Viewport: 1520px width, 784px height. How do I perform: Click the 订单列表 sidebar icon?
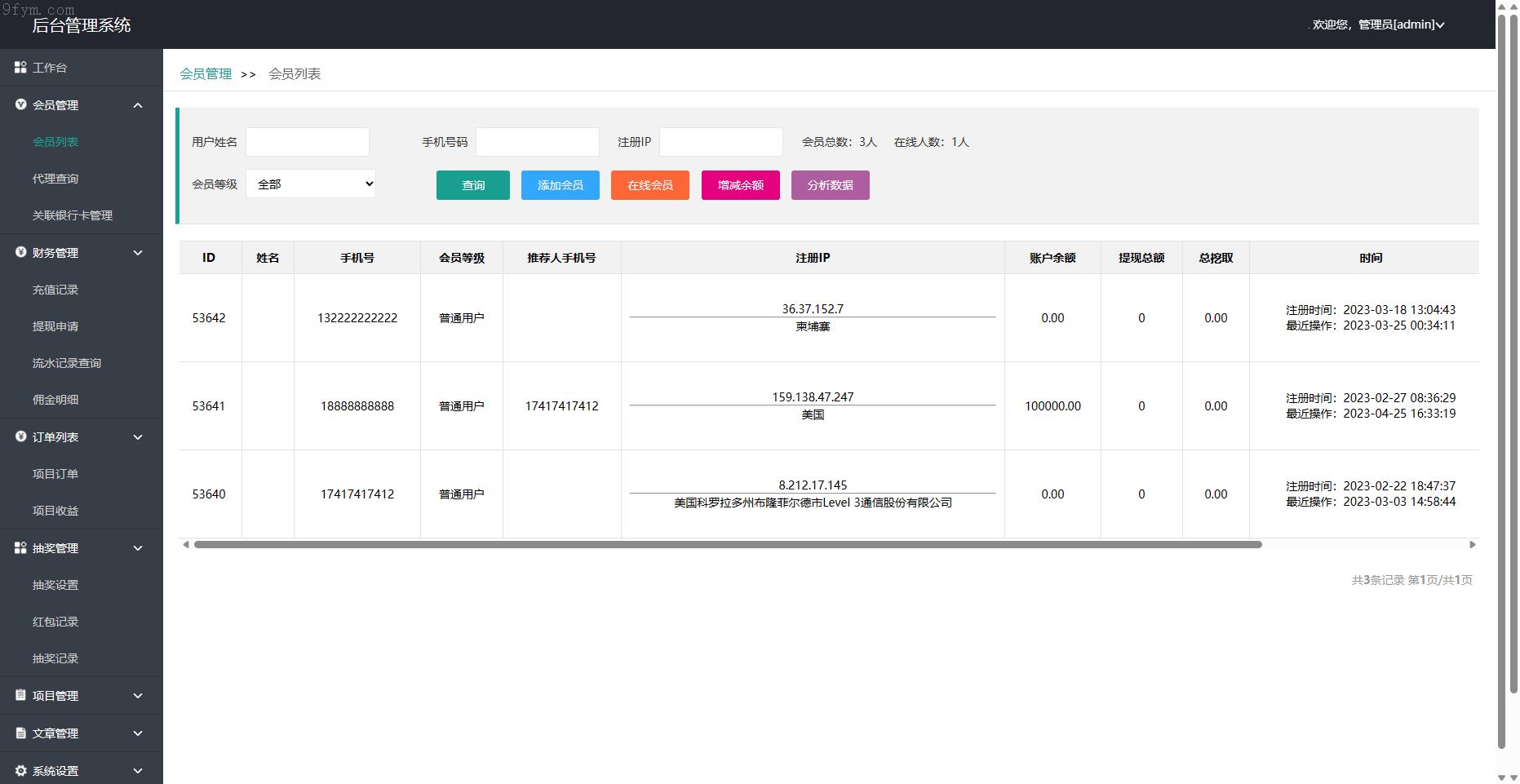click(x=20, y=436)
